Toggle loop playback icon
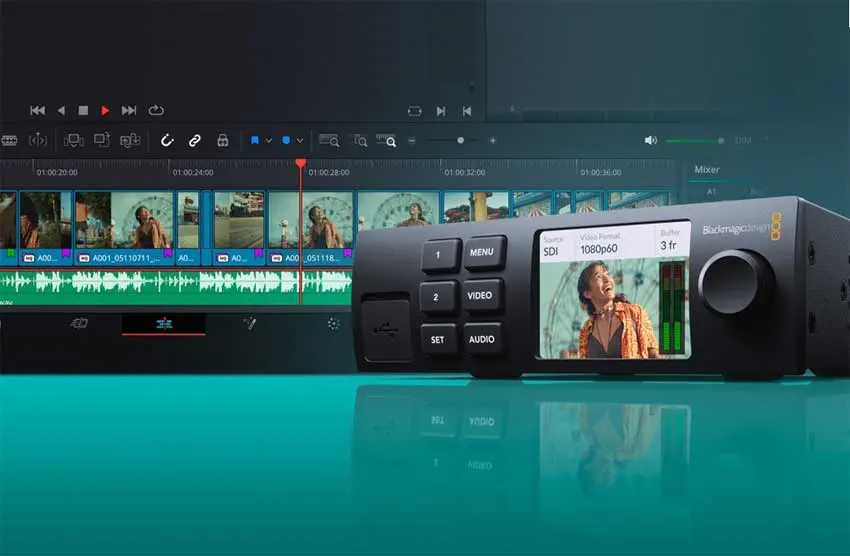Viewport: 850px width, 556px height. (x=156, y=111)
